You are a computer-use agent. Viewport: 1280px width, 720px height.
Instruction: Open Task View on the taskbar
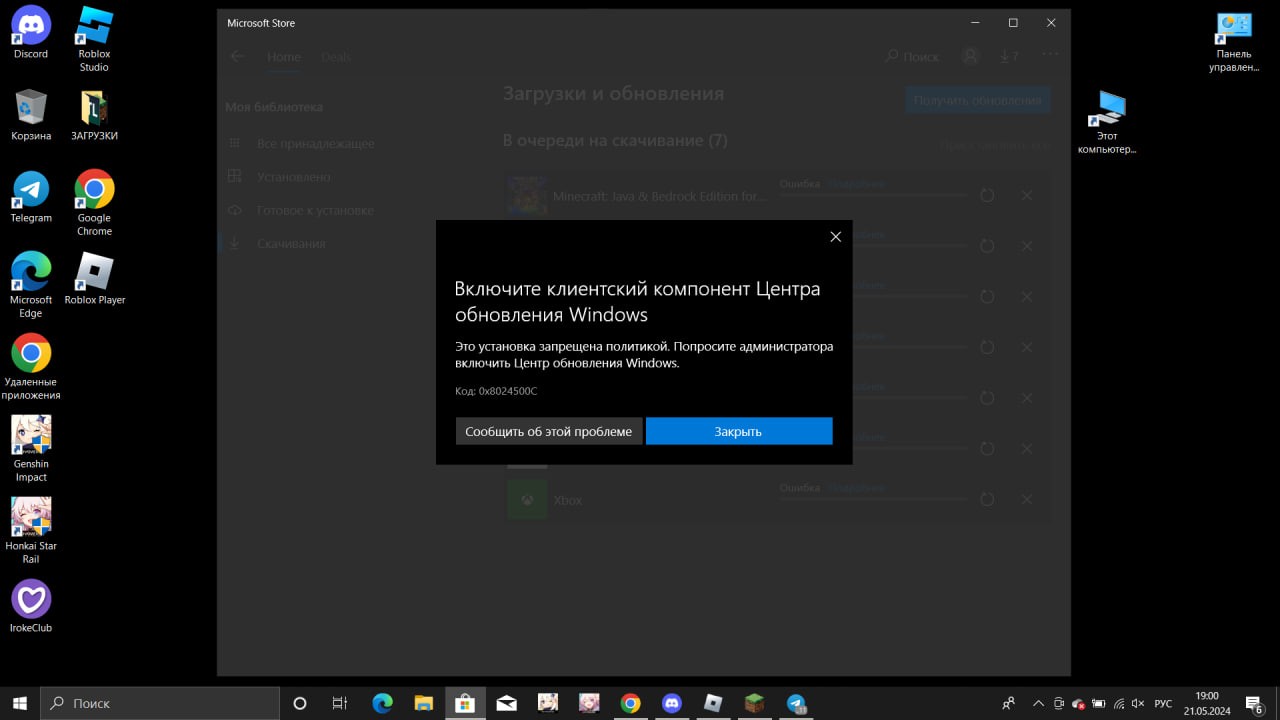[x=340, y=703]
